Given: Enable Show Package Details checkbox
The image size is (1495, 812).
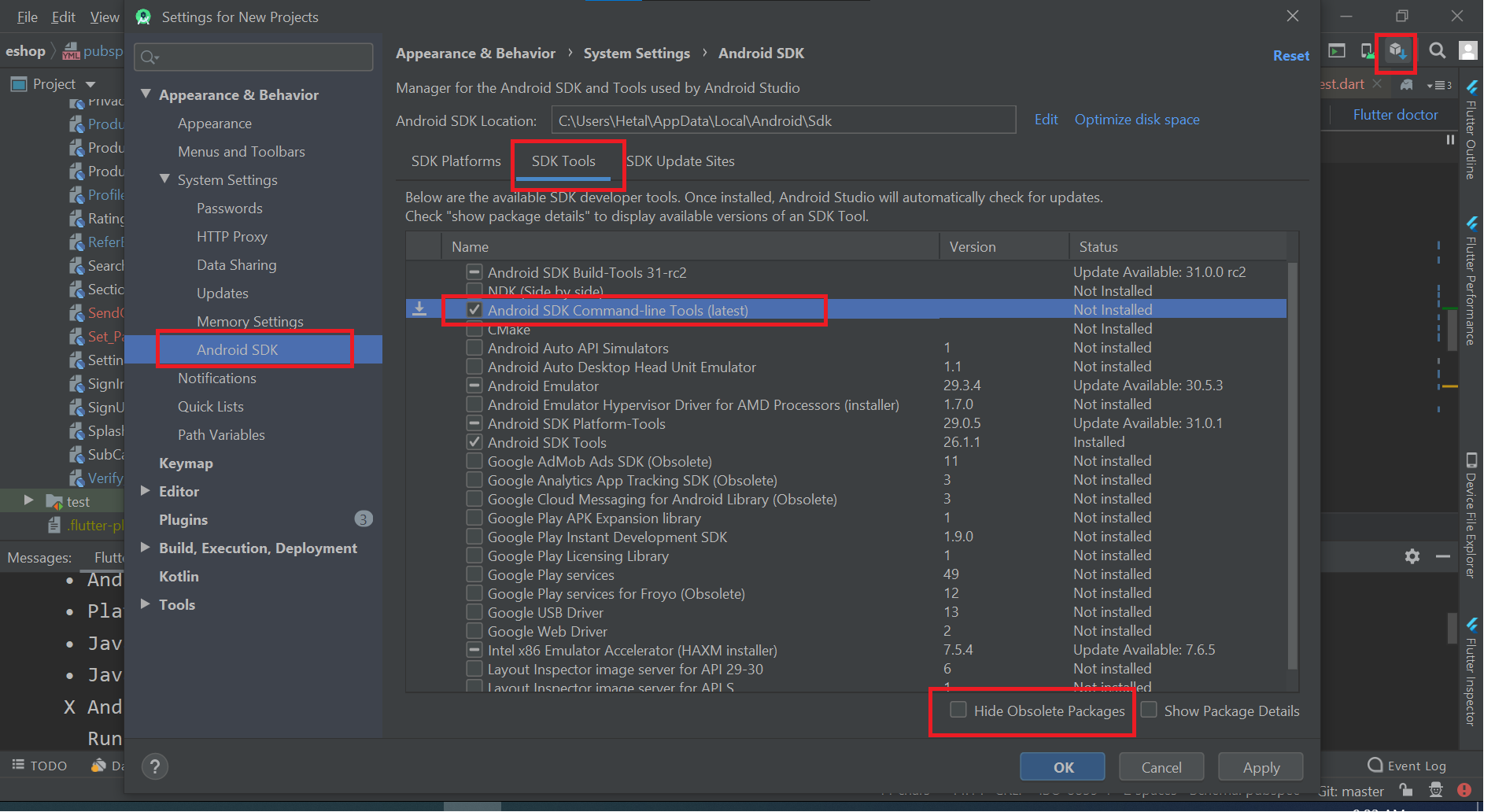Looking at the screenshot, I should 1149,710.
